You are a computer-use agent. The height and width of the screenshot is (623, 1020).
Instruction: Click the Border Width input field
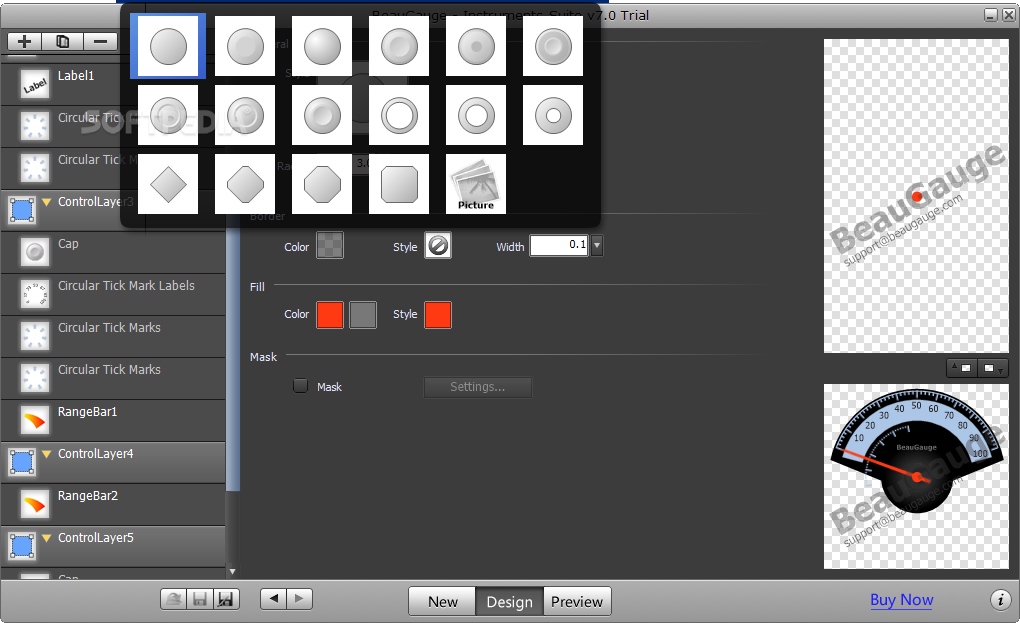tap(559, 245)
